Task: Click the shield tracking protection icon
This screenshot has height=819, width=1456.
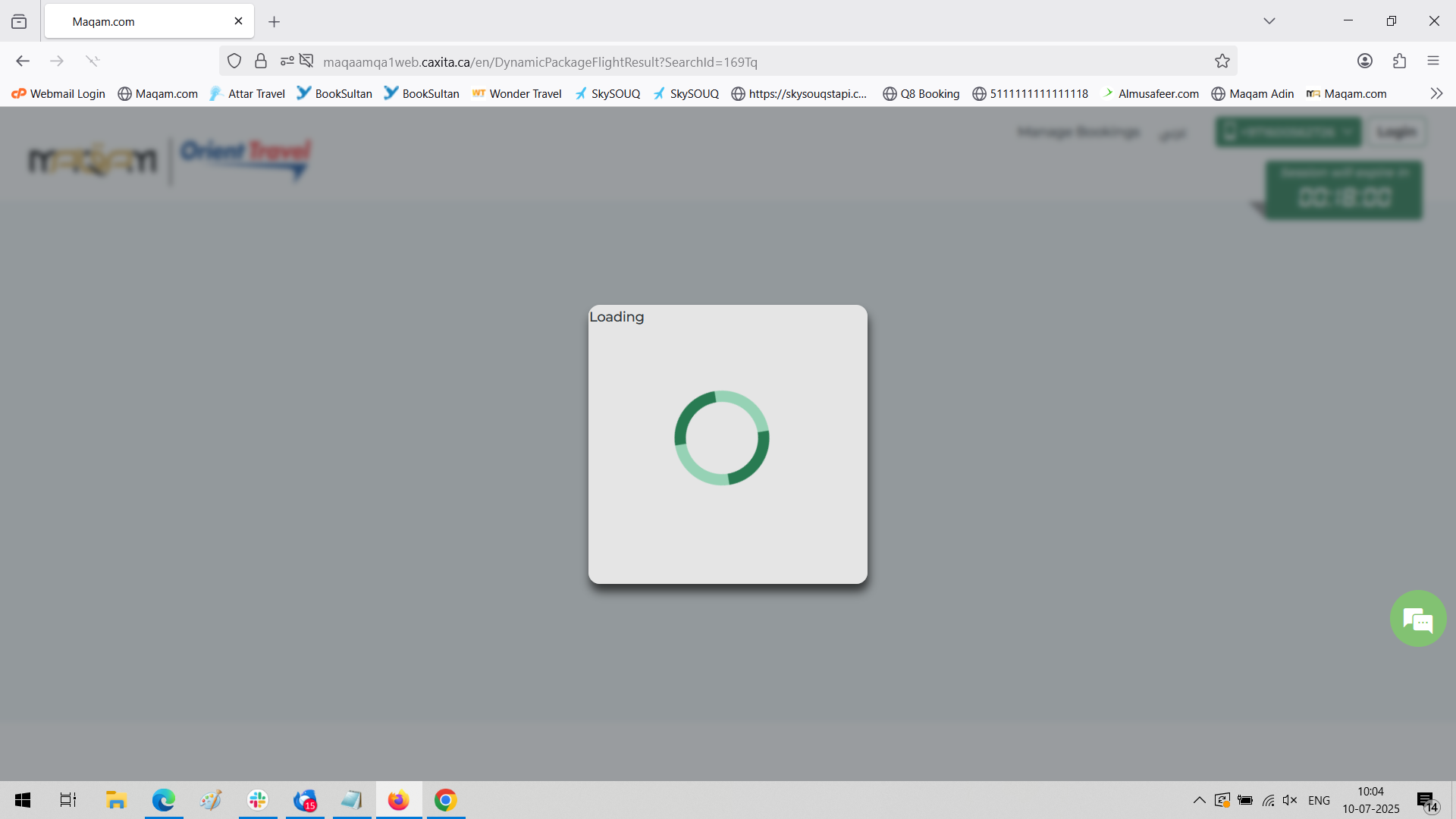Action: coord(234,61)
